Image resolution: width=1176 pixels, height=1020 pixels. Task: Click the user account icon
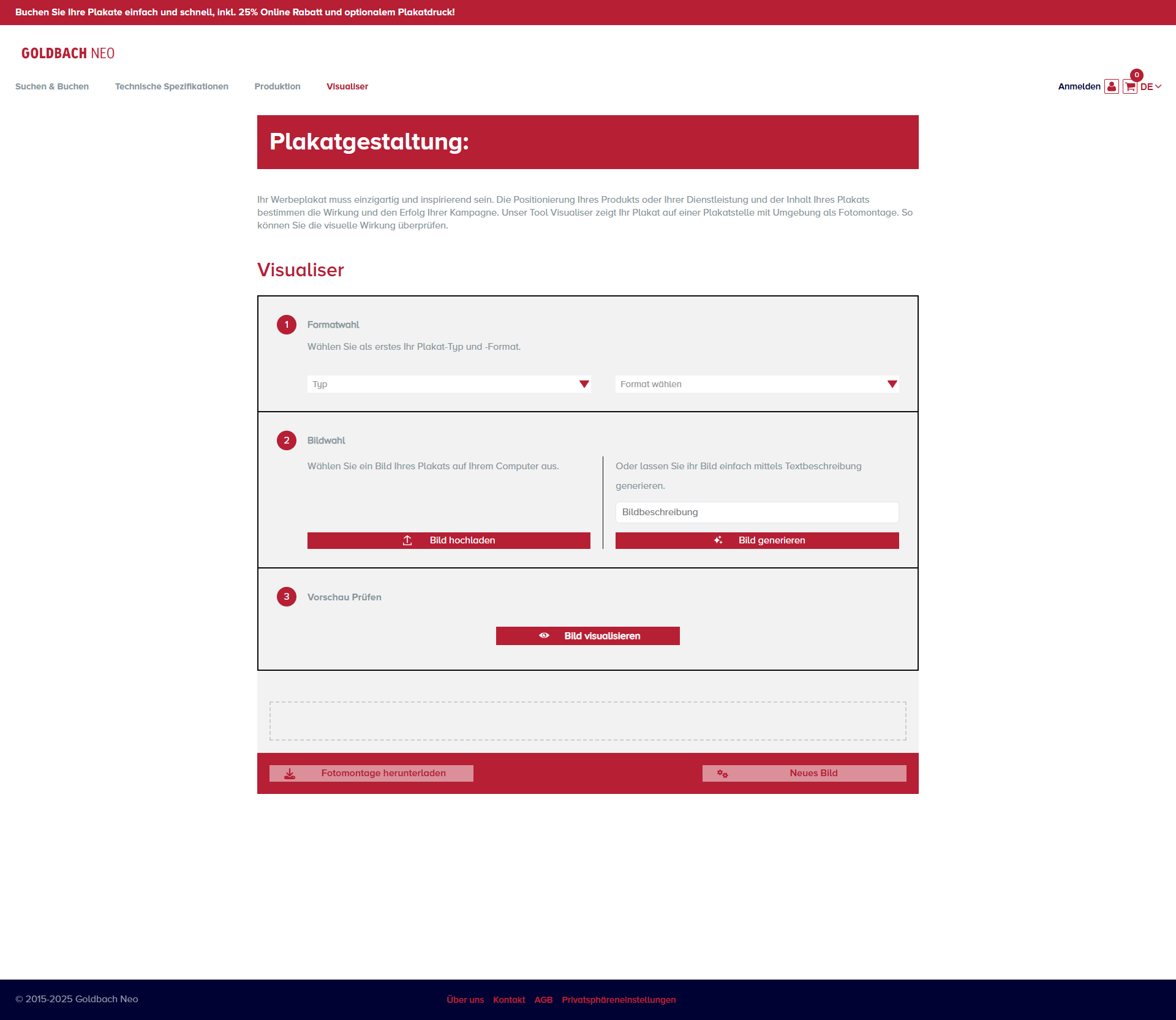(1111, 86)
